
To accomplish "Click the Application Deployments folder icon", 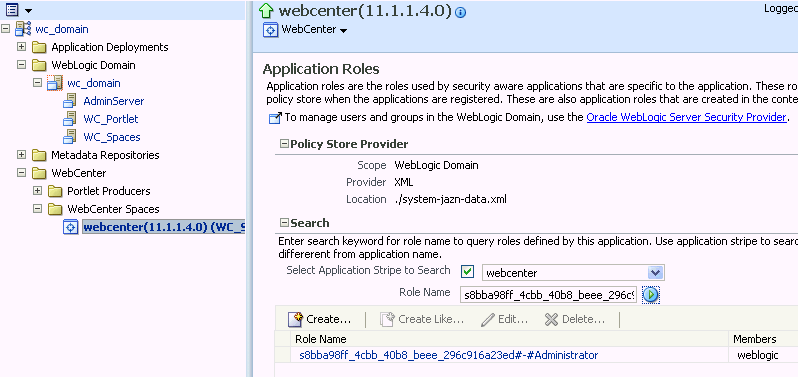I will pos(39,47).
